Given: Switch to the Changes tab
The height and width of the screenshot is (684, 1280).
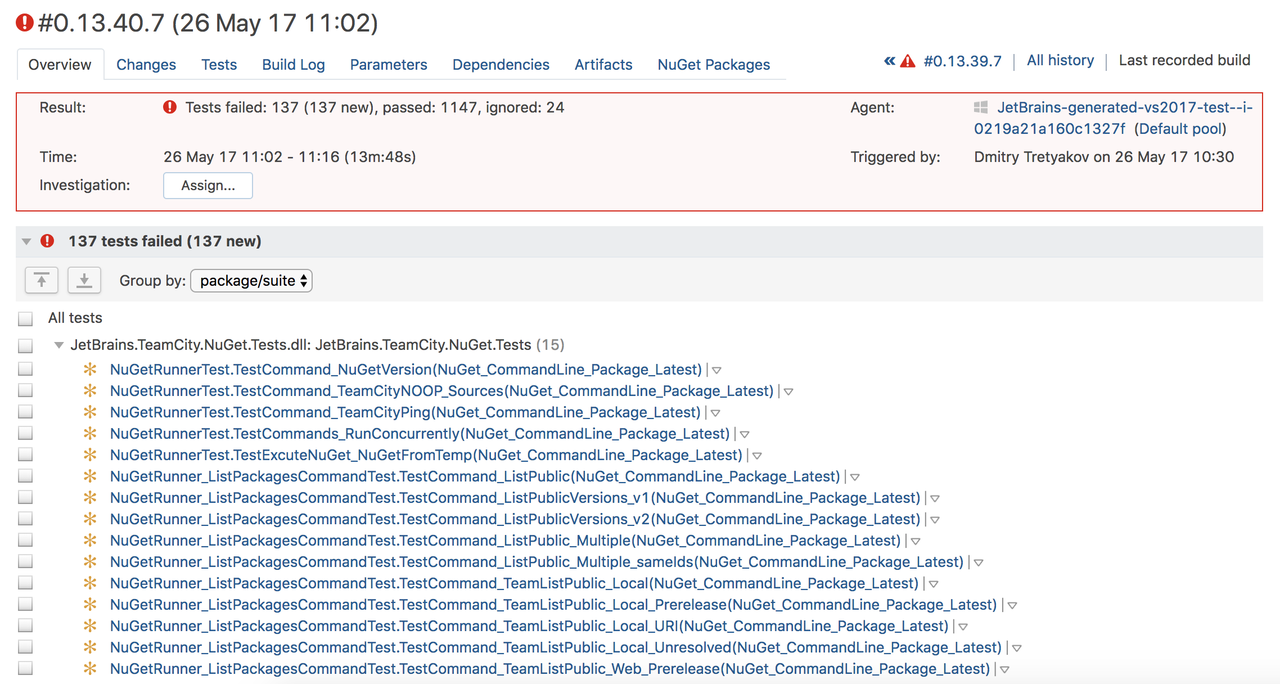Looking at the screenshot, I should coord(146,64).
